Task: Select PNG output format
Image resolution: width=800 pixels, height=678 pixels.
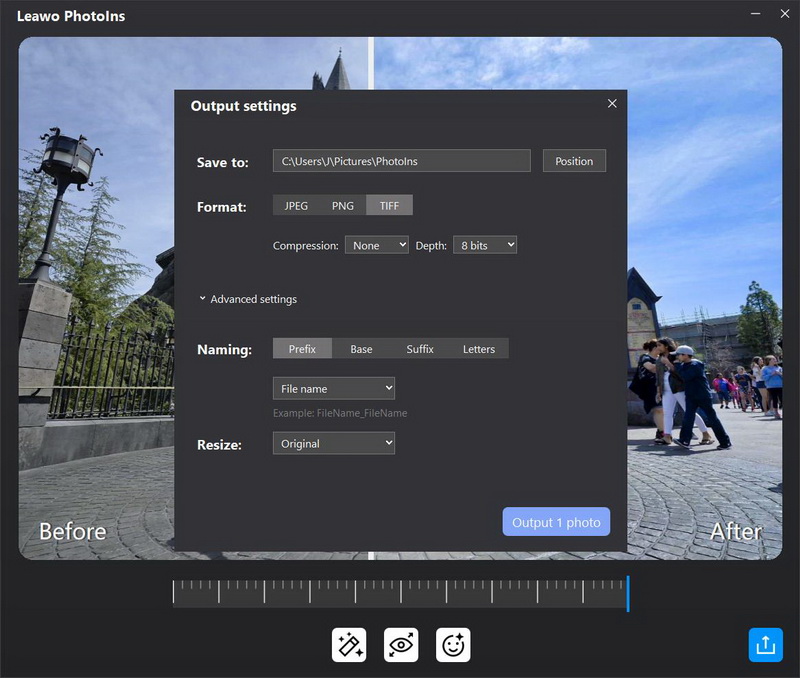Action: point(343,206)
